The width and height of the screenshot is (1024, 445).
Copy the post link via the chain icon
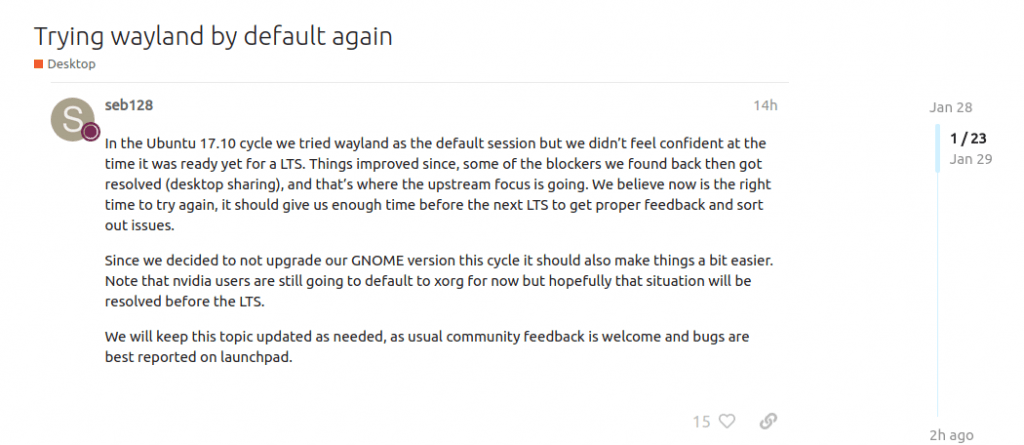pyautogui.click(x=768, y=421)
